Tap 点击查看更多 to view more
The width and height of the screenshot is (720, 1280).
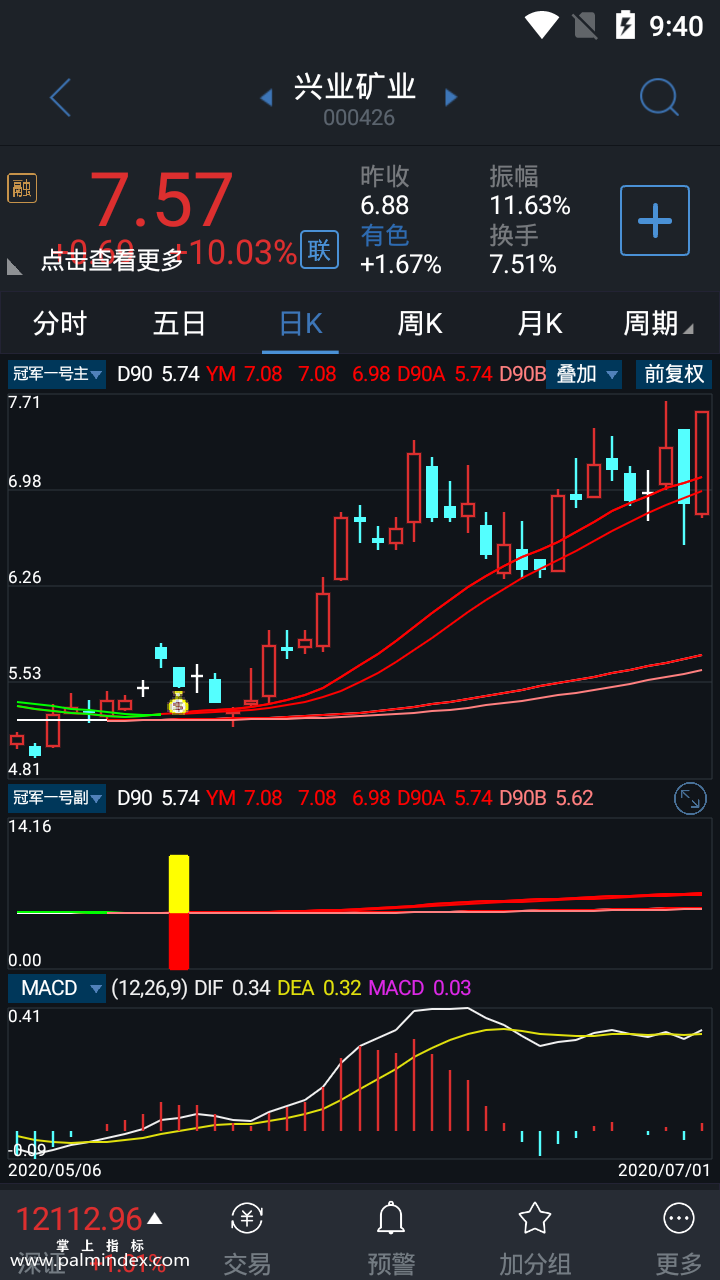coord(112,260)
